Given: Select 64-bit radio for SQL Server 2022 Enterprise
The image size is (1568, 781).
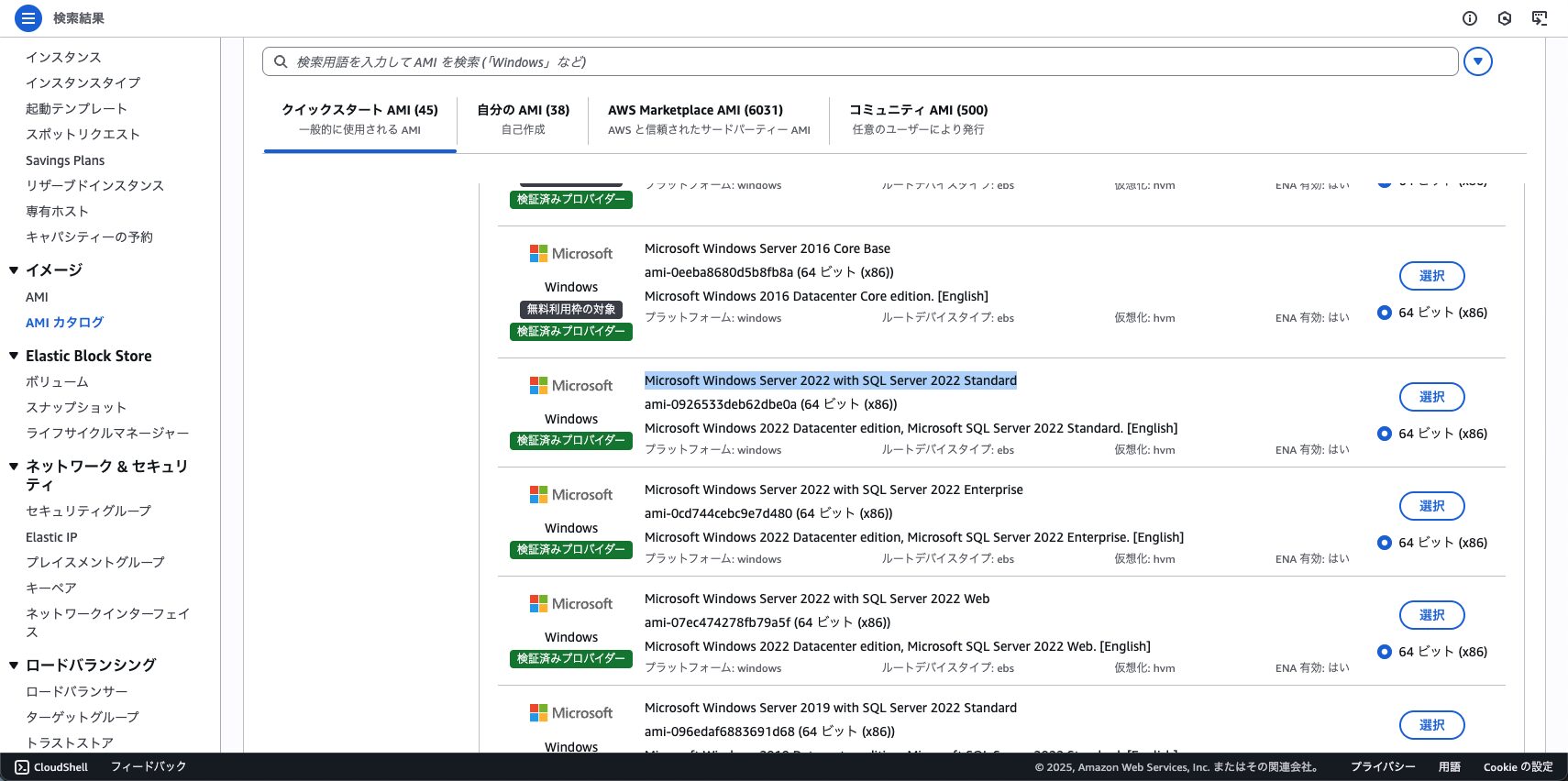Looking at the screenshot, I should [x=1385, y=543].
